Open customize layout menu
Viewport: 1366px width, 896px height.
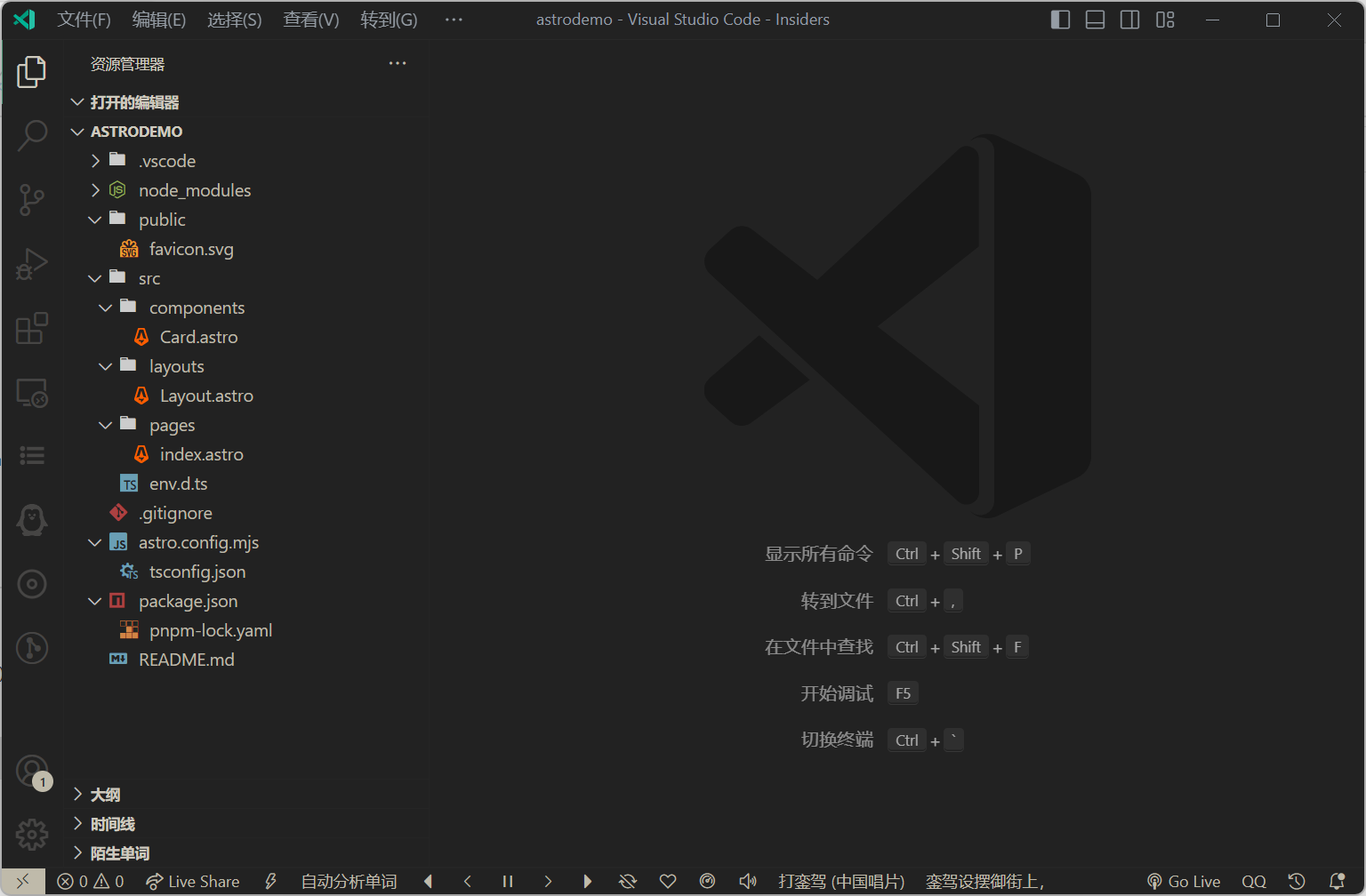tap(1165, 20)
